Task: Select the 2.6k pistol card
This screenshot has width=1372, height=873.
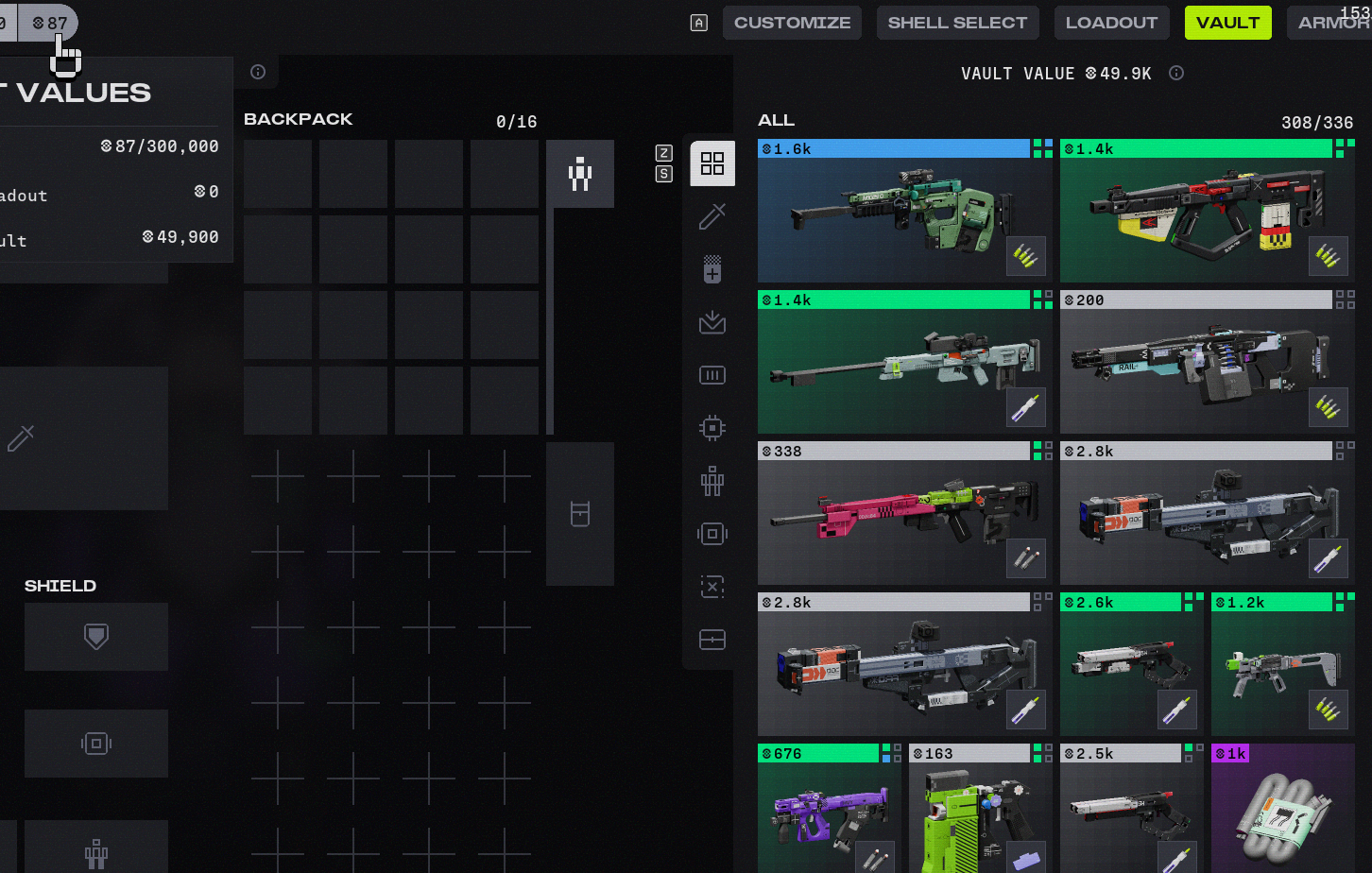Action: [1132, 664]
